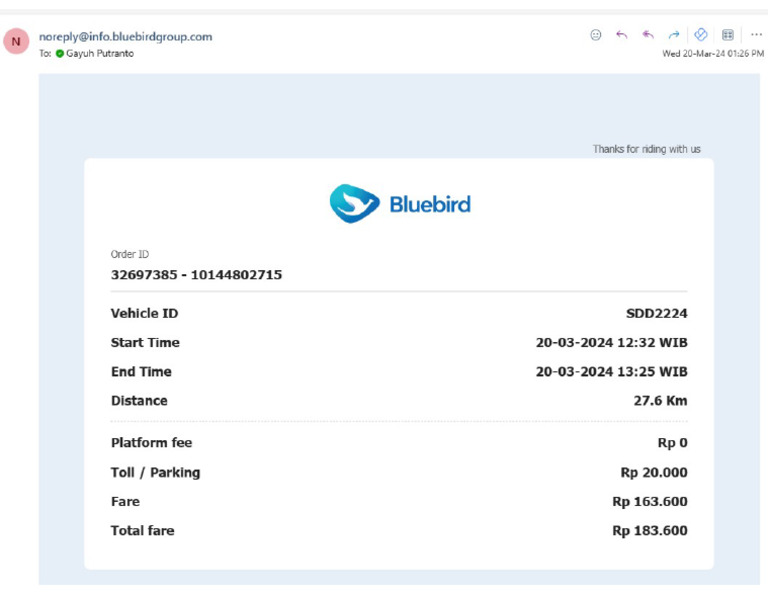Click the Start Time value 12:32 WIB

tap(612, 342)
